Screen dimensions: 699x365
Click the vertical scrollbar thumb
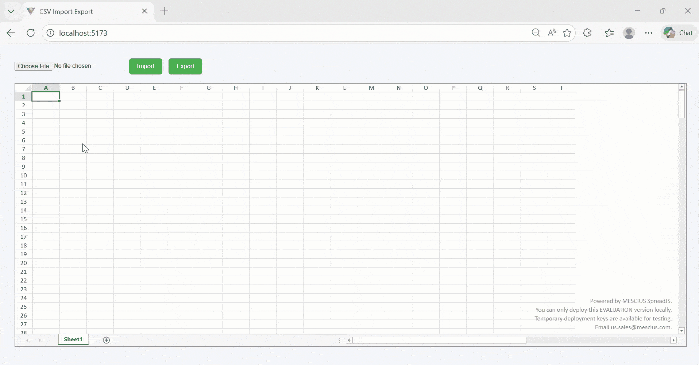(x=682, y=104)
